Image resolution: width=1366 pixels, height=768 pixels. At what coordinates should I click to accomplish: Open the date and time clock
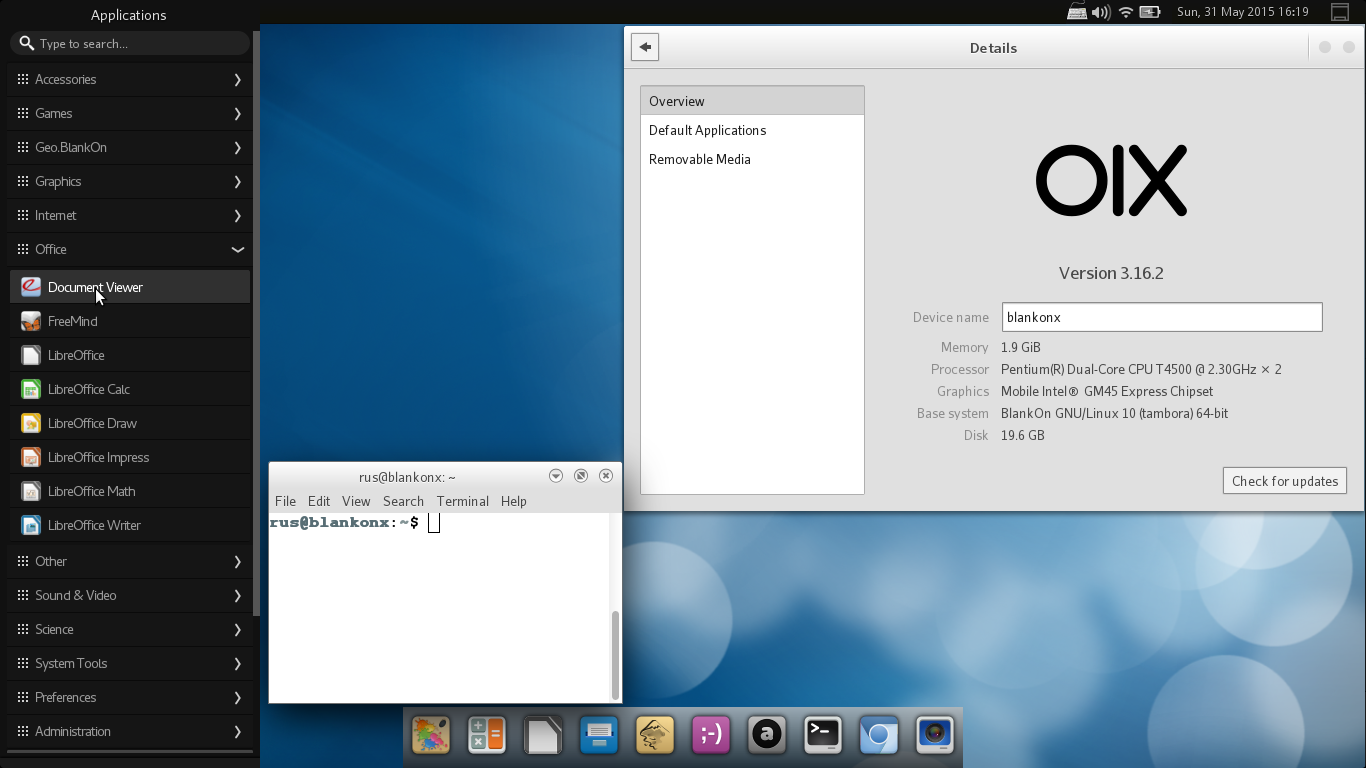[x=1243, y=12]
